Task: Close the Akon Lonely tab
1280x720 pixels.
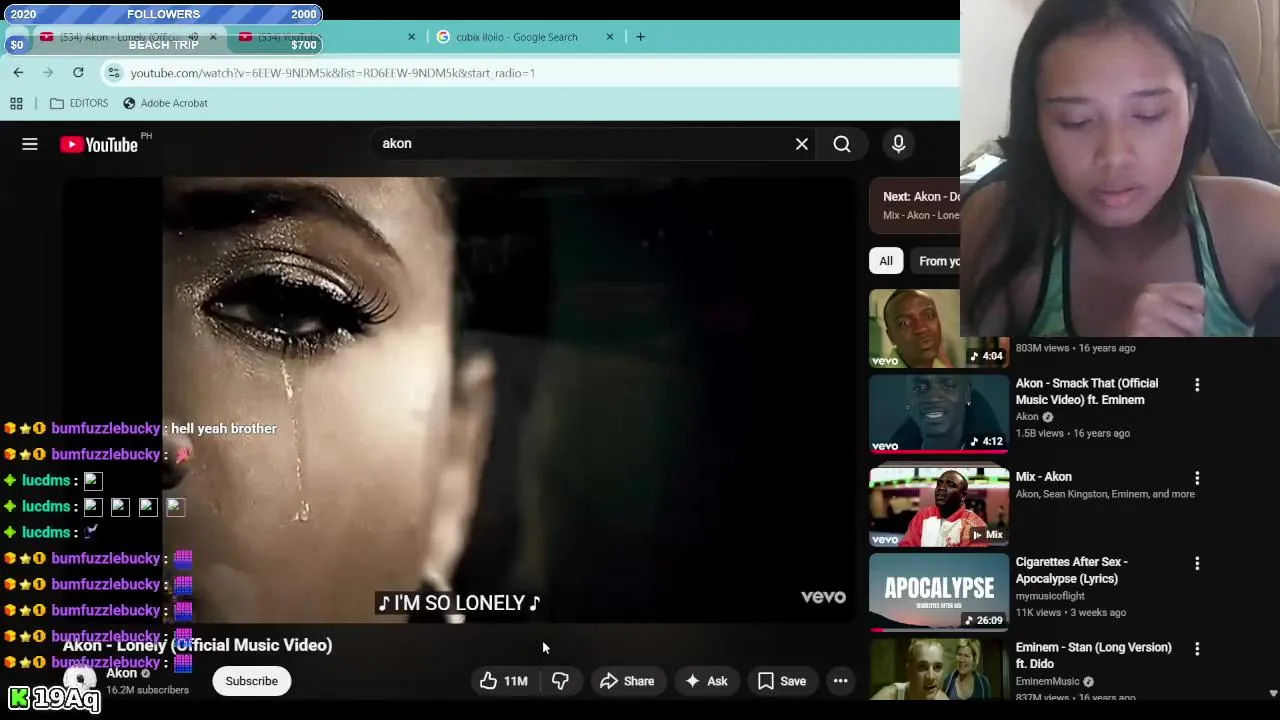Action: coord(212,37)
